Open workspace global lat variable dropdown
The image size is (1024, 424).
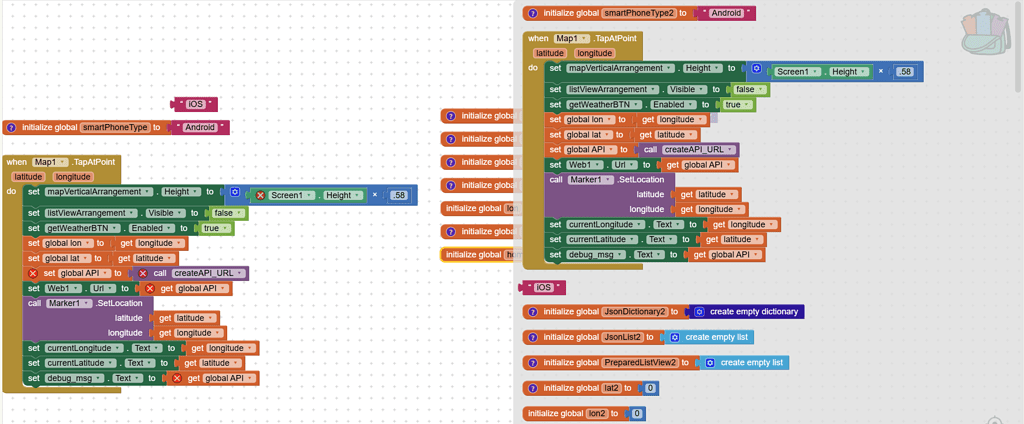click(x=63, y=258)
